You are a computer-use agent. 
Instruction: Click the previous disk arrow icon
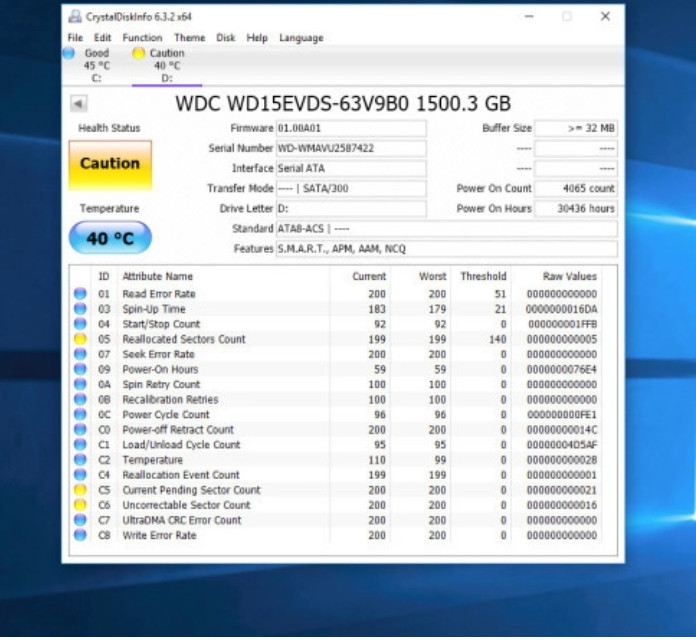pyautogui.click(x=78, y=104)
